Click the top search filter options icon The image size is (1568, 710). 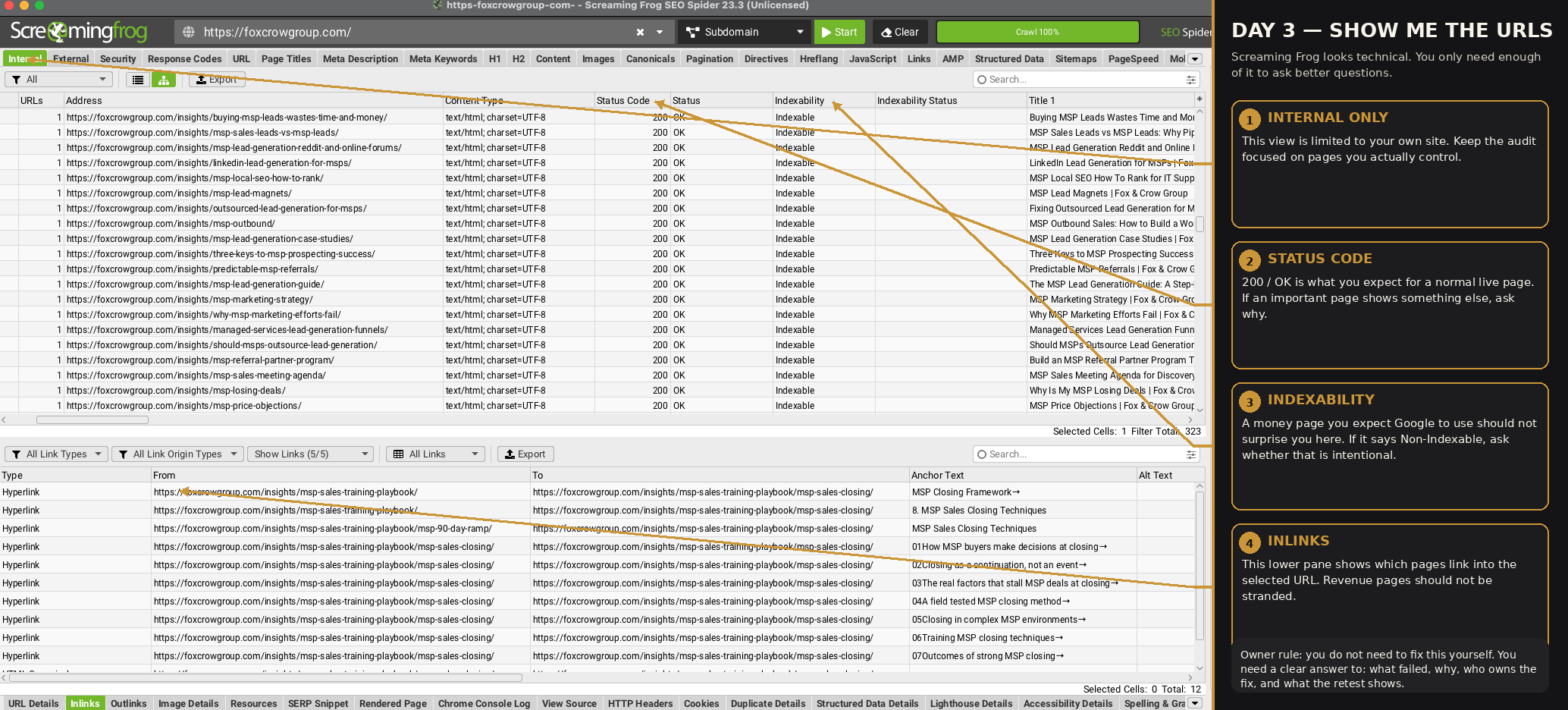coord(1190,80)
